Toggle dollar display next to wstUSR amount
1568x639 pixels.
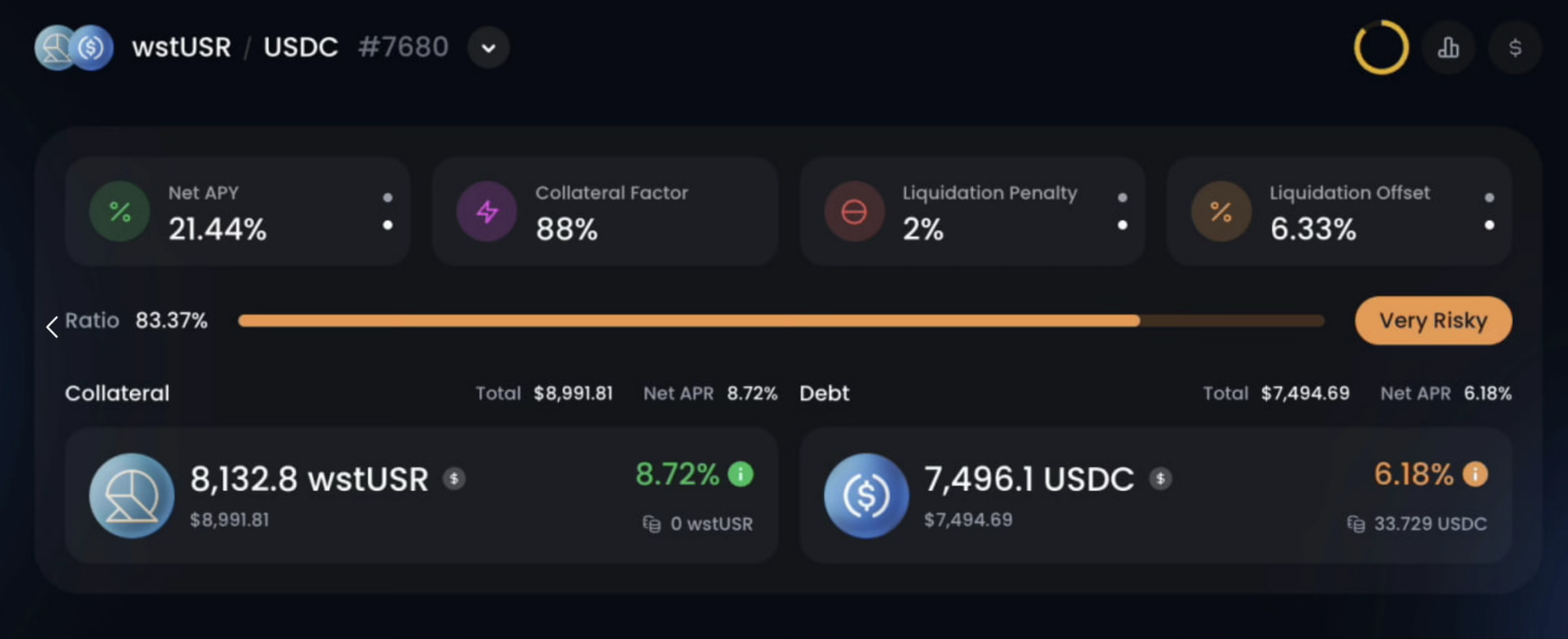point(454,479)
